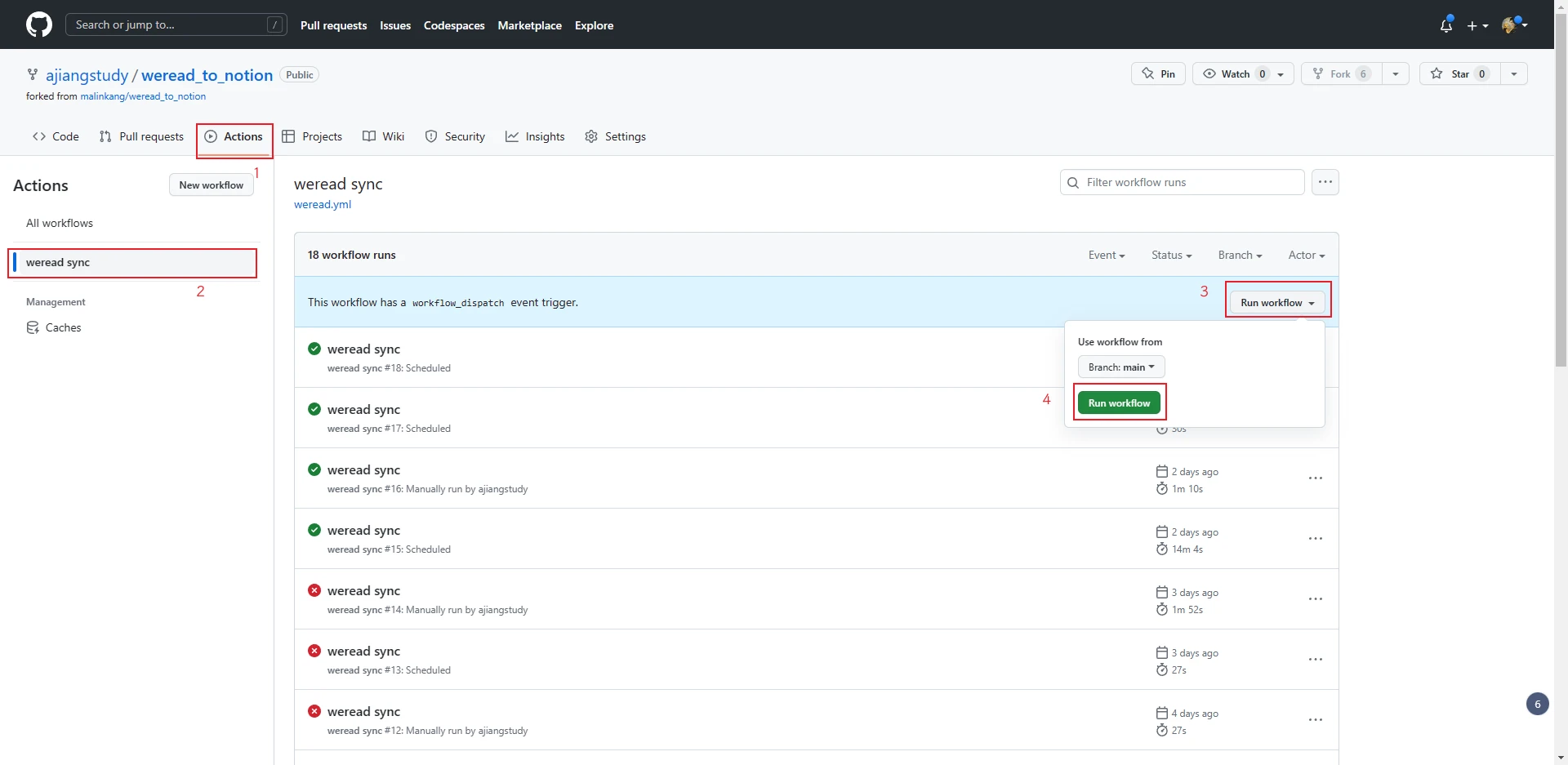
Task: Choose branch from the Branch: main selector
Action: coord(1121,367)
